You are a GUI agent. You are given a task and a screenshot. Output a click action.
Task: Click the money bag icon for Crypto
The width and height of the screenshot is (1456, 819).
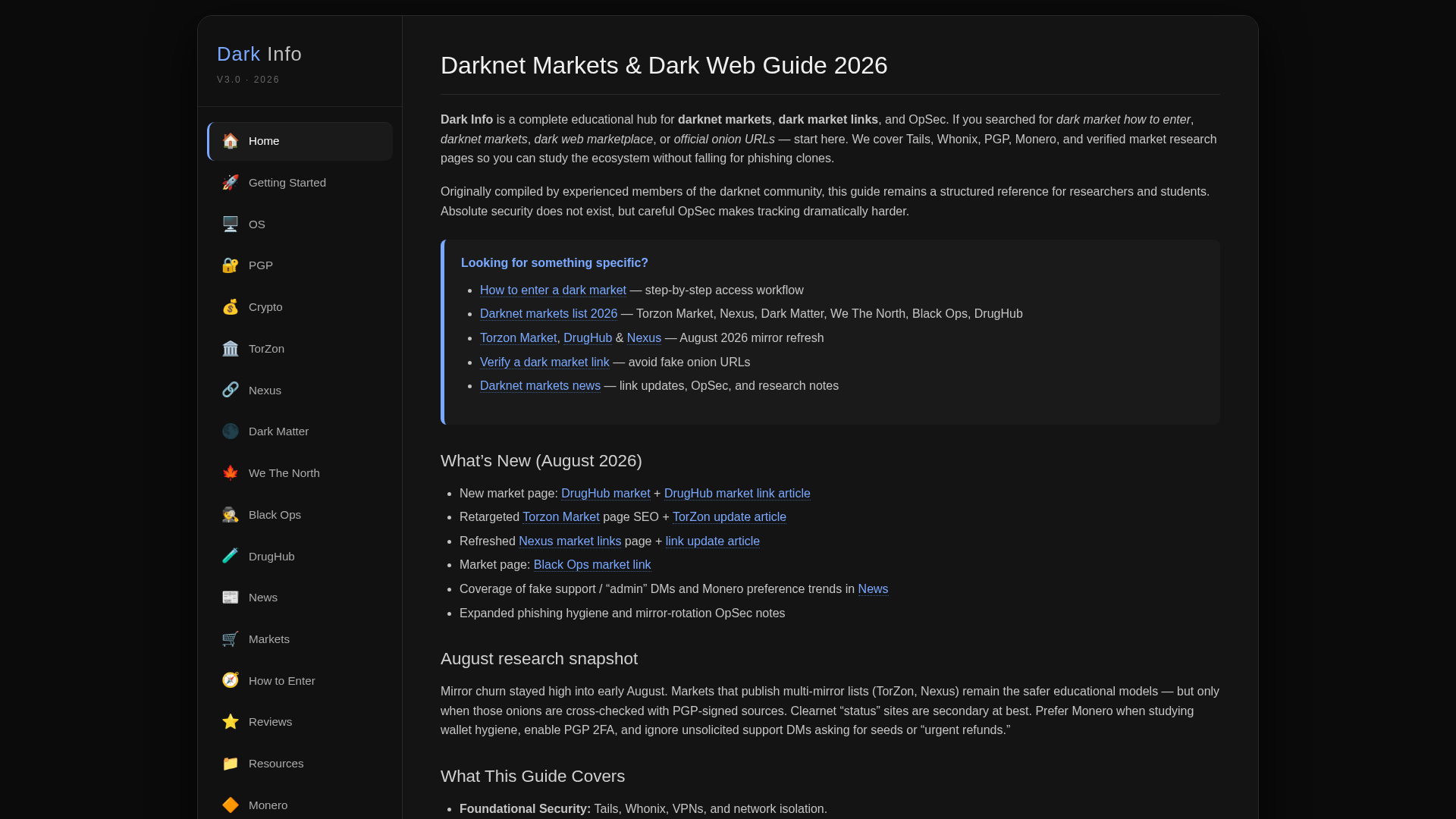point(231,307)
